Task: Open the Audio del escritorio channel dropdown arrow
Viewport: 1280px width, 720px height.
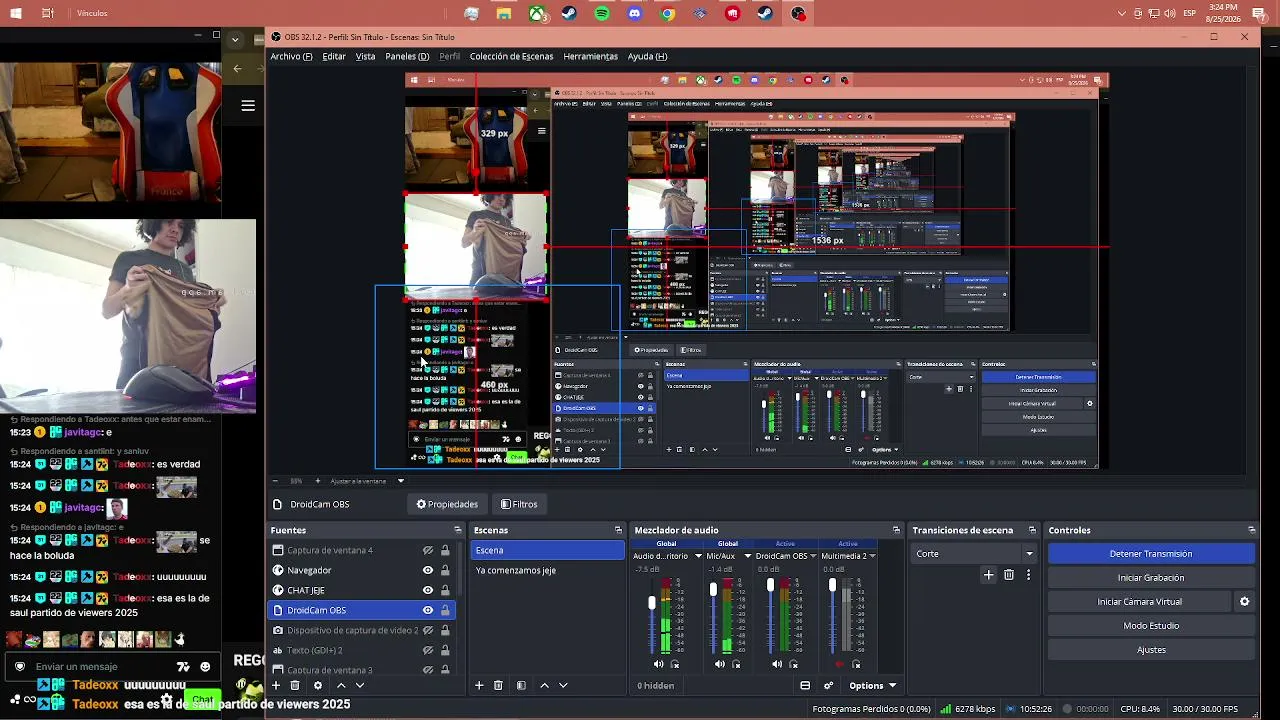Action: (x=698, y=556)
